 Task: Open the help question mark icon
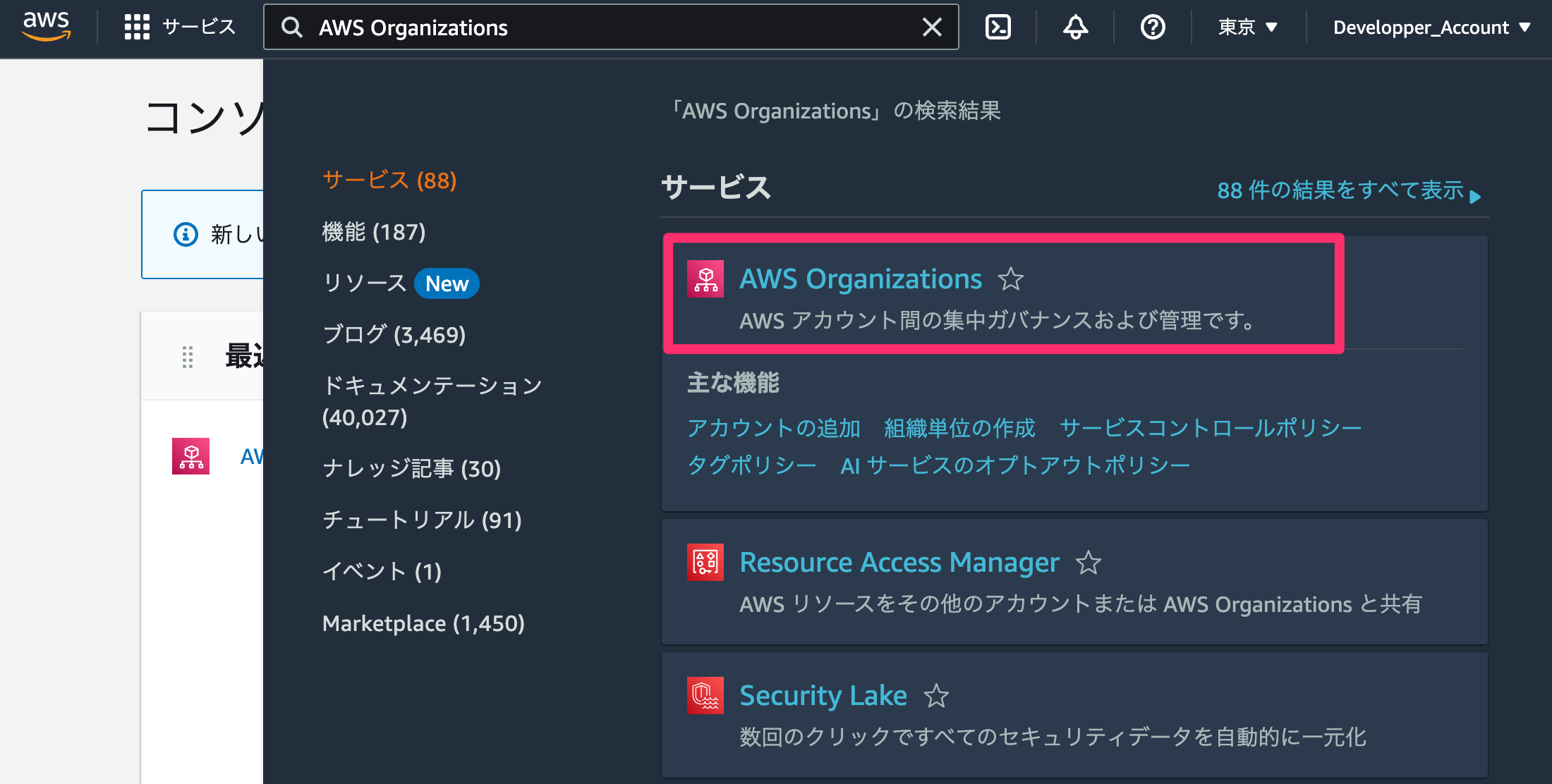point(1153,27)
